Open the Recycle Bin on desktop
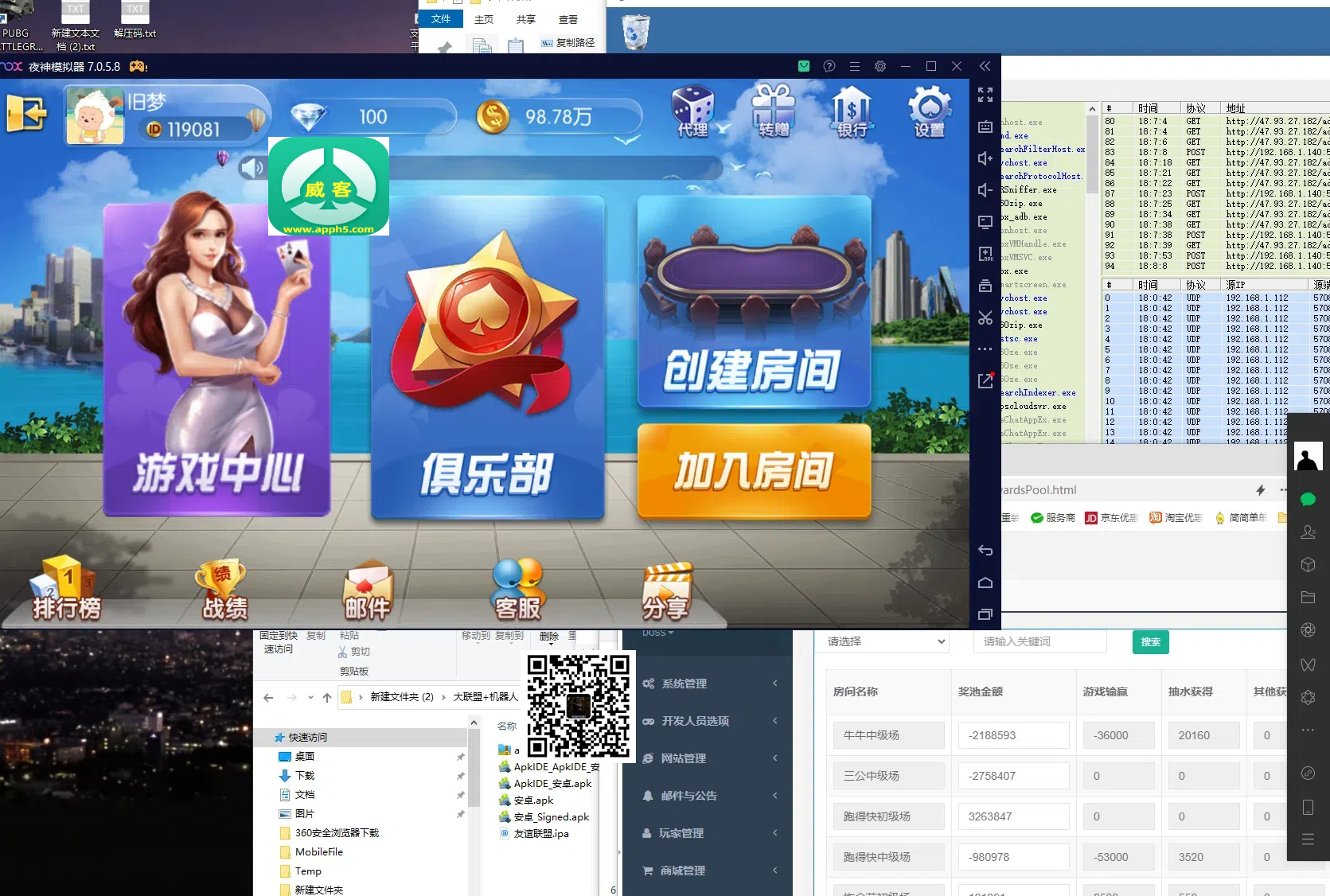1330x896 pixels. coord(635,32)
